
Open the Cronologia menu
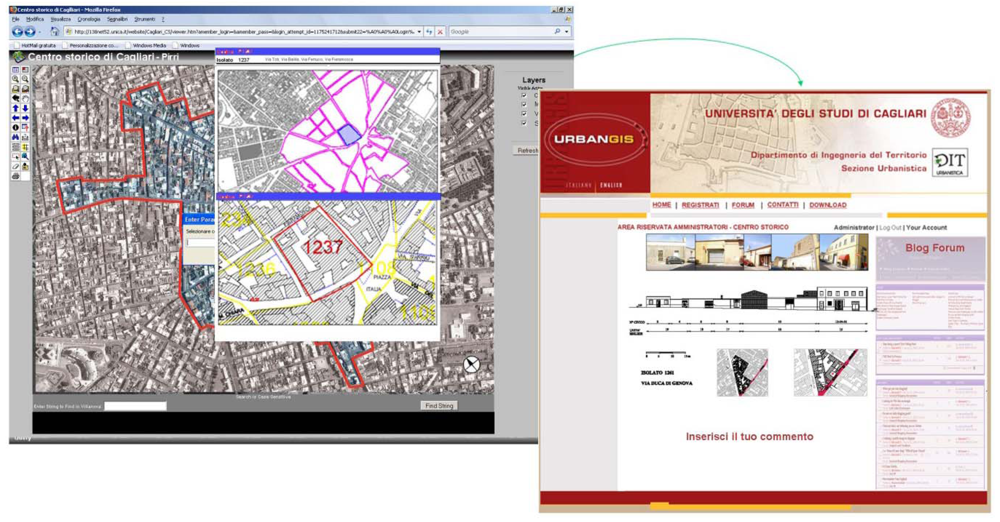click(89, 20)
